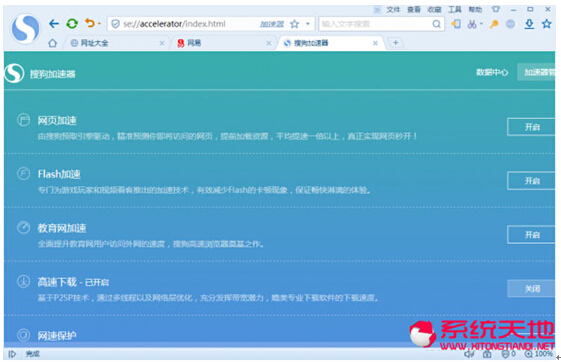Turn on Flash加速 via 开启 button
Image resolution: width=561 pixels, height=362 pixels.
(531, 181)
